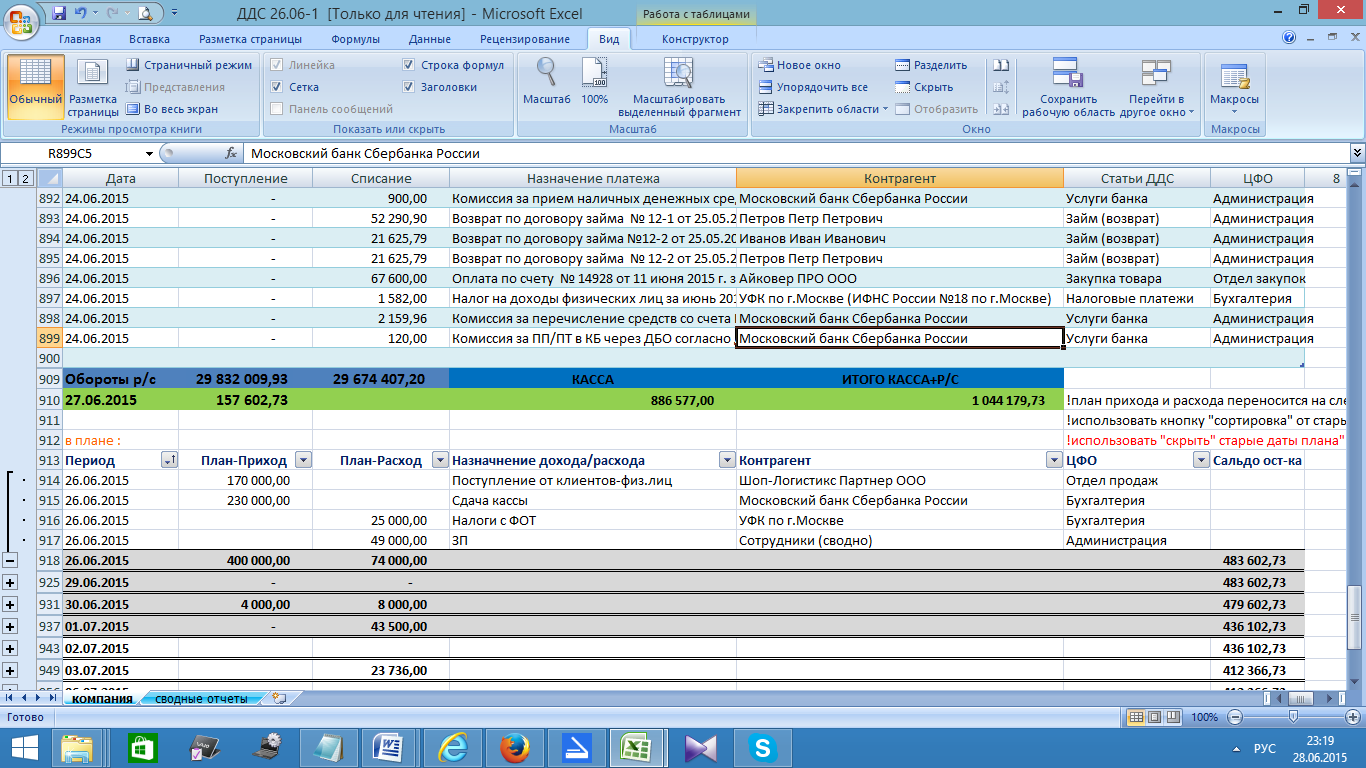Select cell Айковер ПРО ООО
Screen dimensions: 1366x768
[x=900, y=279]
